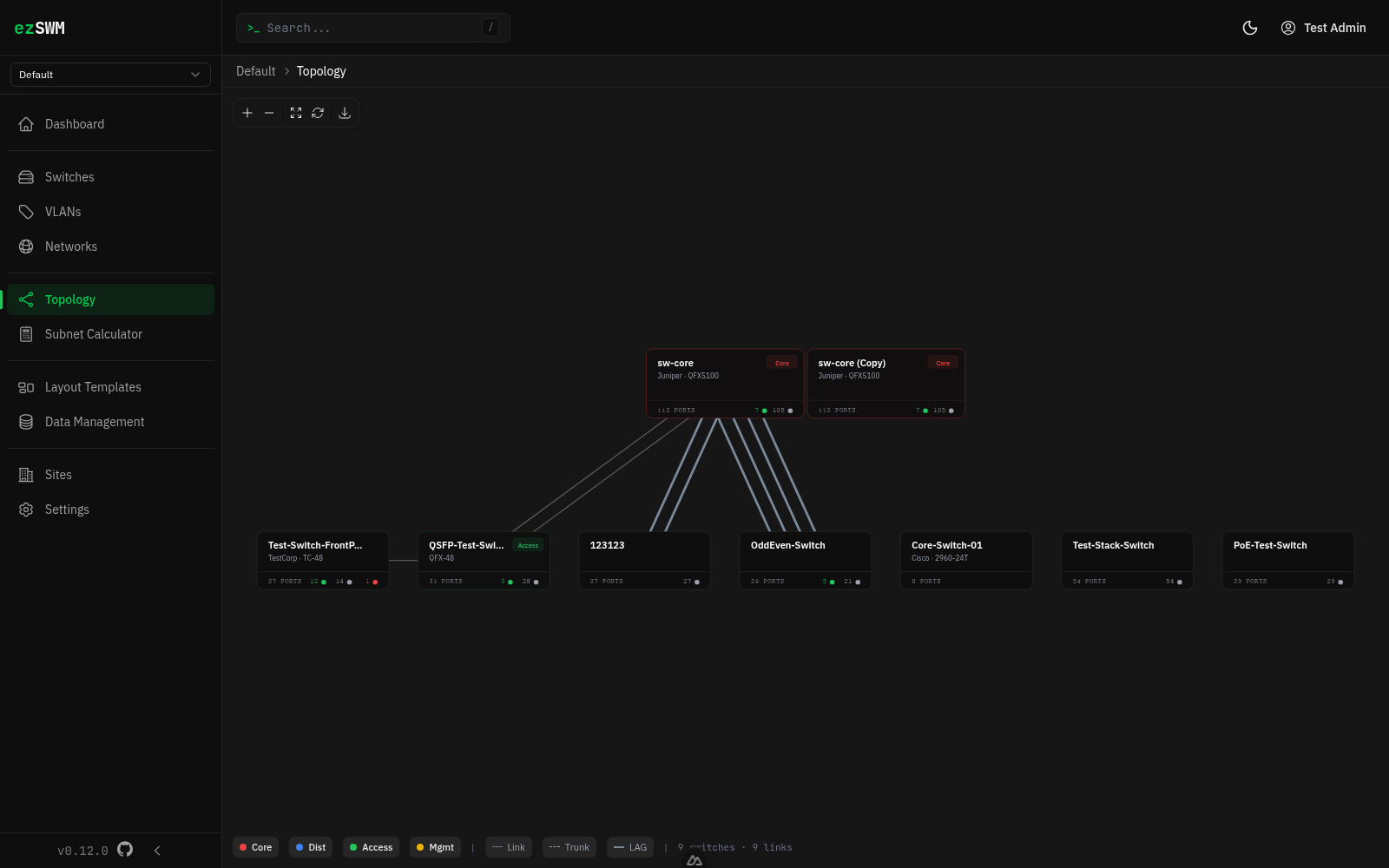Open GitHub repository icon
The height and width of the screenshot is (868, 1389).
125,850
